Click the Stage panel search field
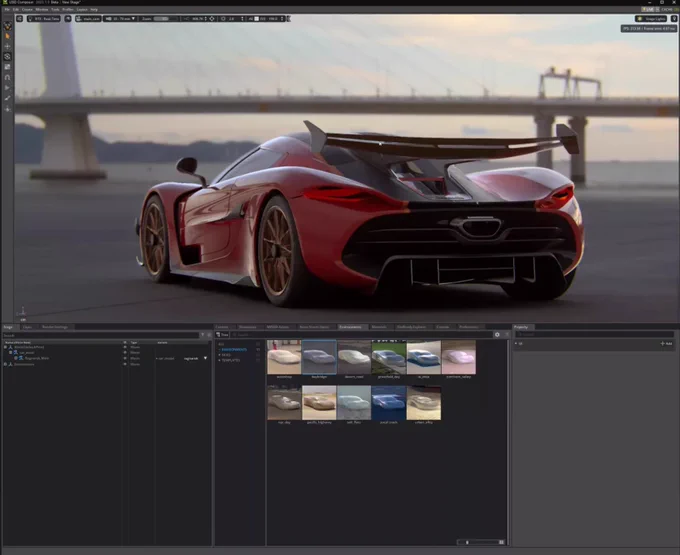Screen dimensions: 680x555 tap(100, 335)
